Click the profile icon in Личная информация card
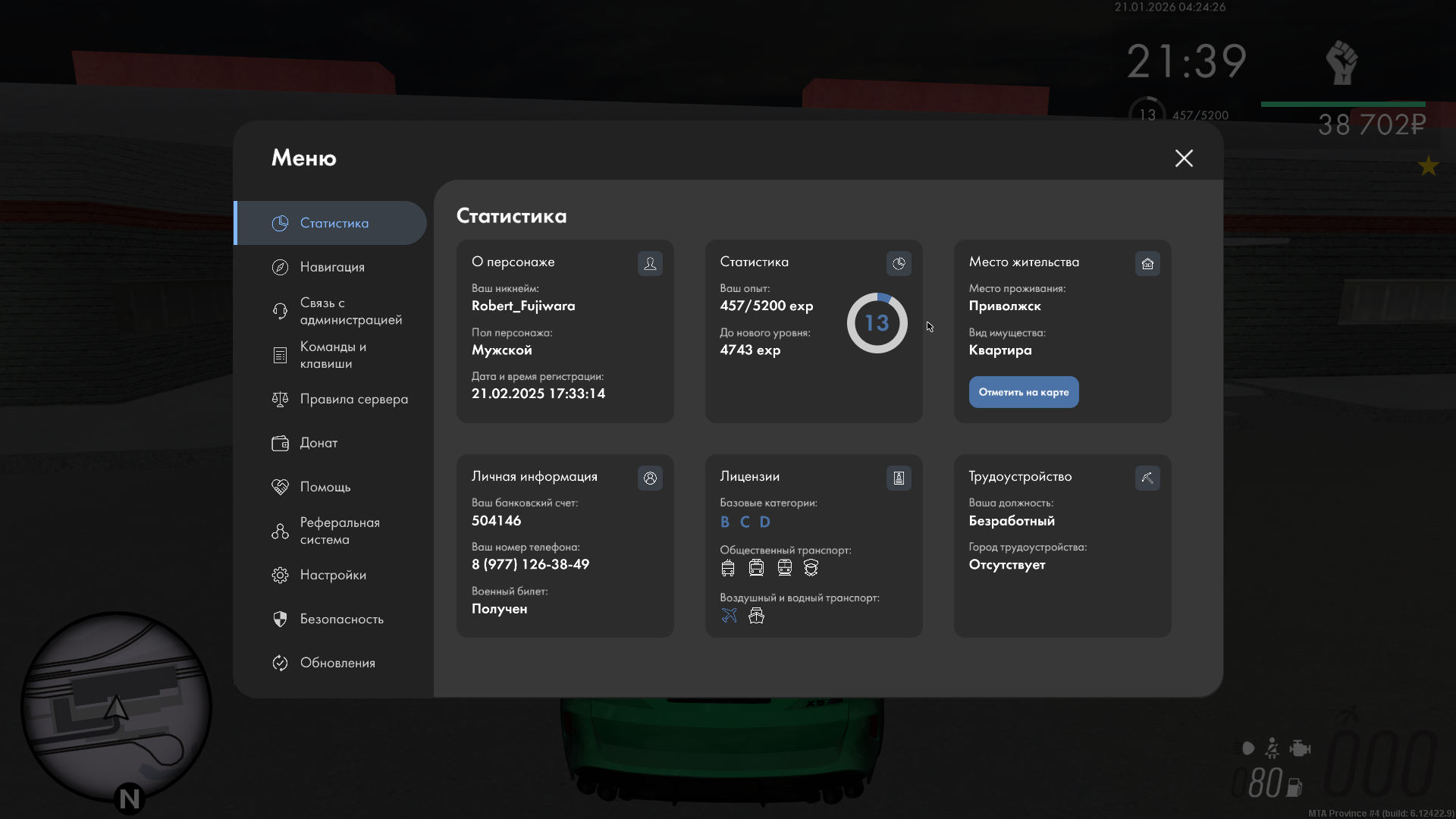Screen dimensions: 1456x819 coord(650,478)
